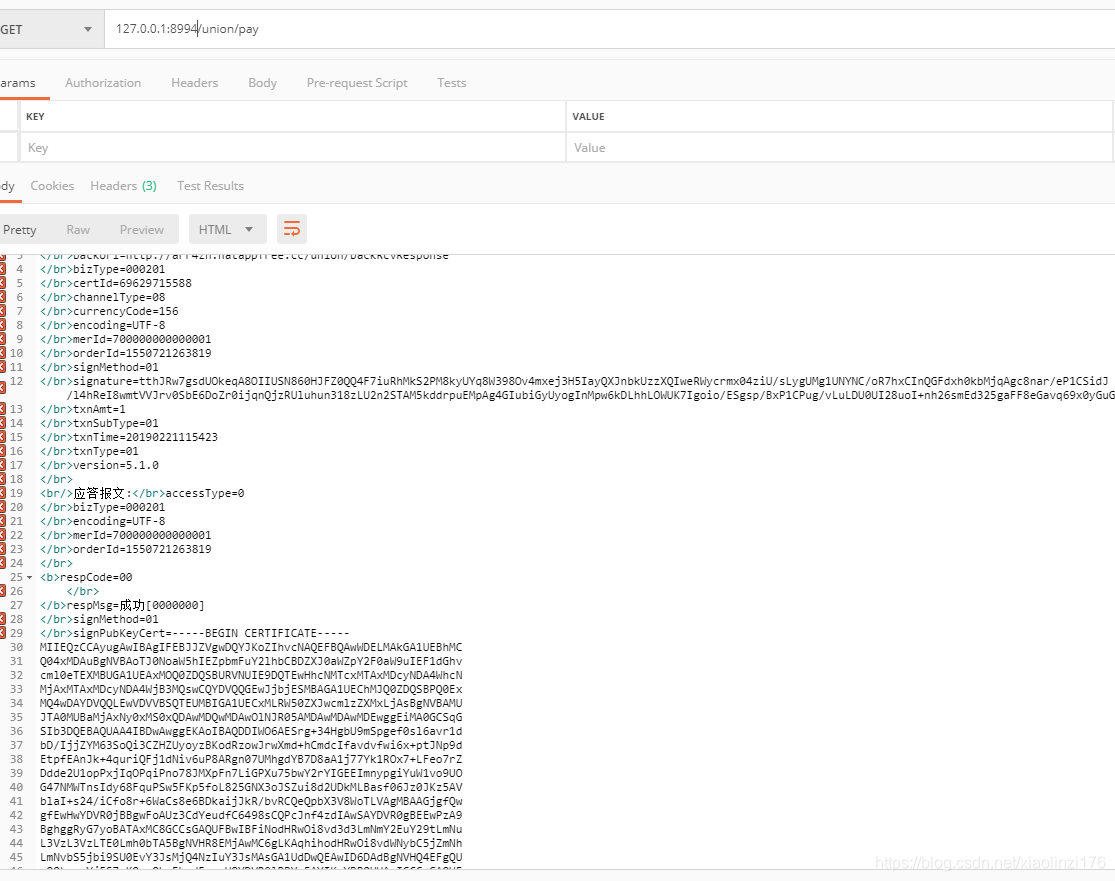
Task: Select the respMsg=成功[0000000] line
Action: (122, 605)
